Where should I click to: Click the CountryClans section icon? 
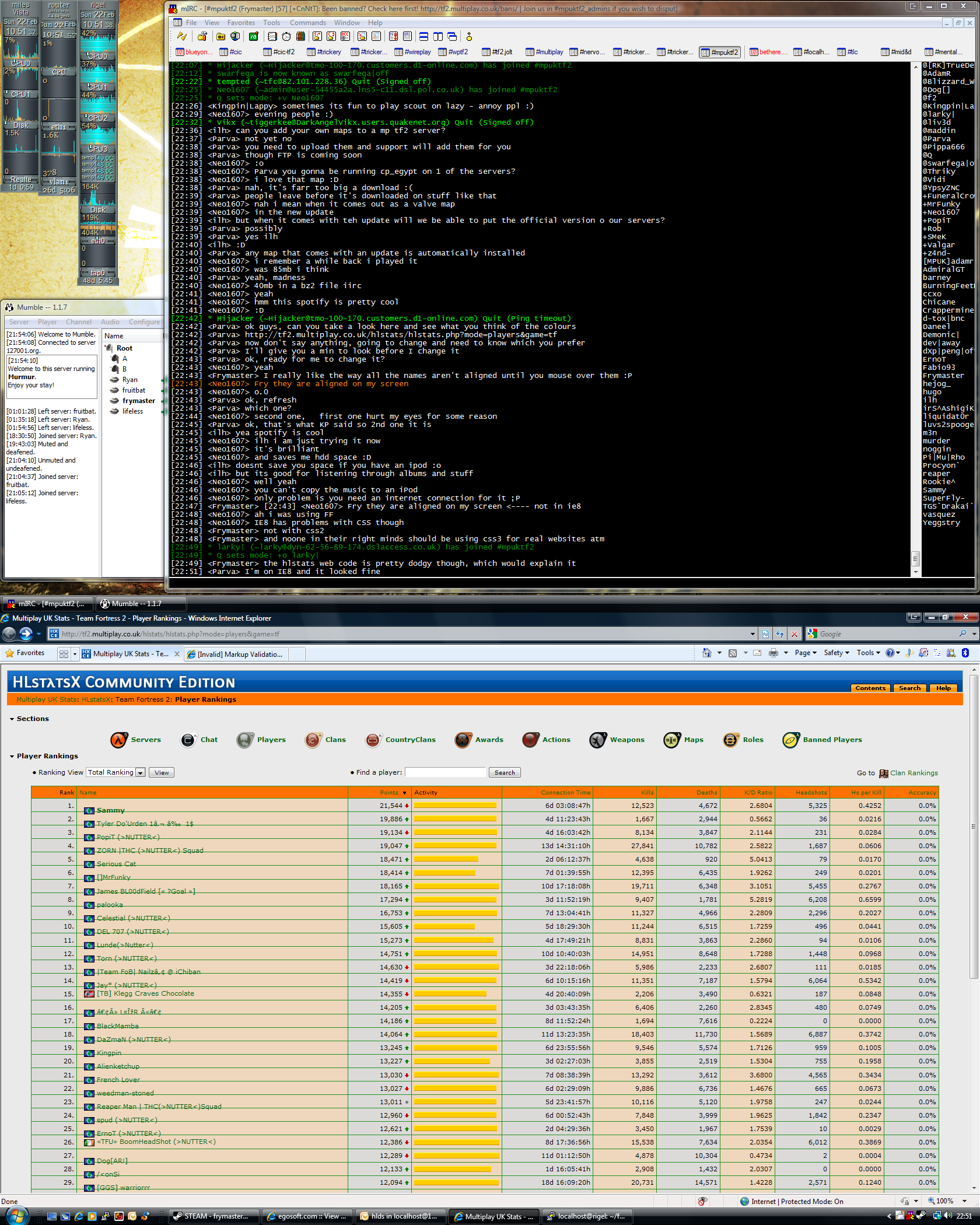click(x=373, y=740)
